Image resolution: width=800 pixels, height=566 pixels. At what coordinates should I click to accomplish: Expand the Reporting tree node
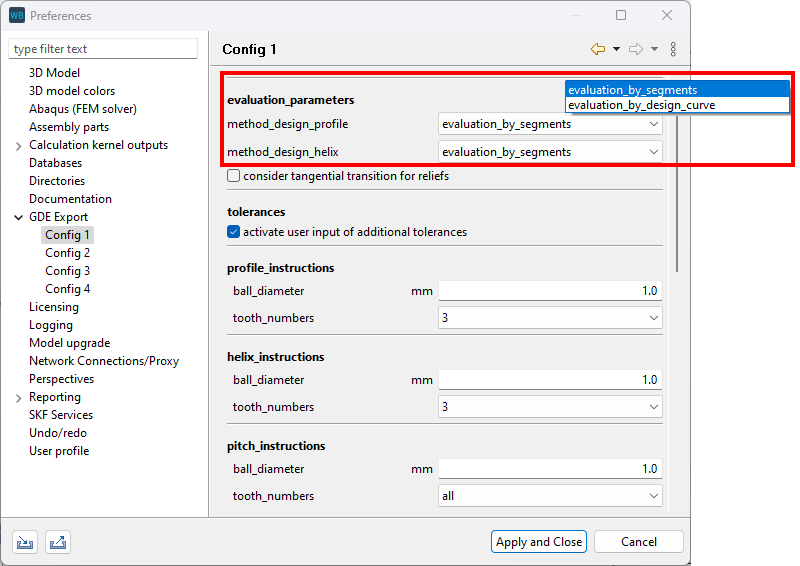[19, 398]
